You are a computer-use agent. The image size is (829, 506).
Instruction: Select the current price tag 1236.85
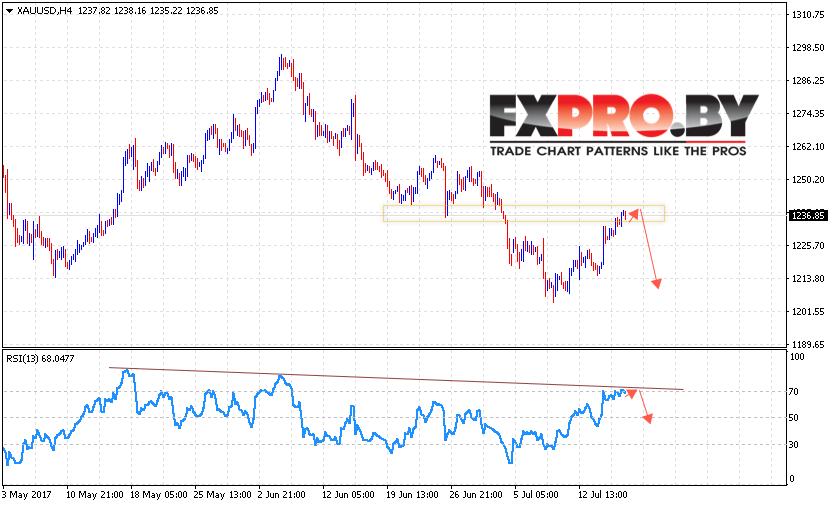pos(807,215)
